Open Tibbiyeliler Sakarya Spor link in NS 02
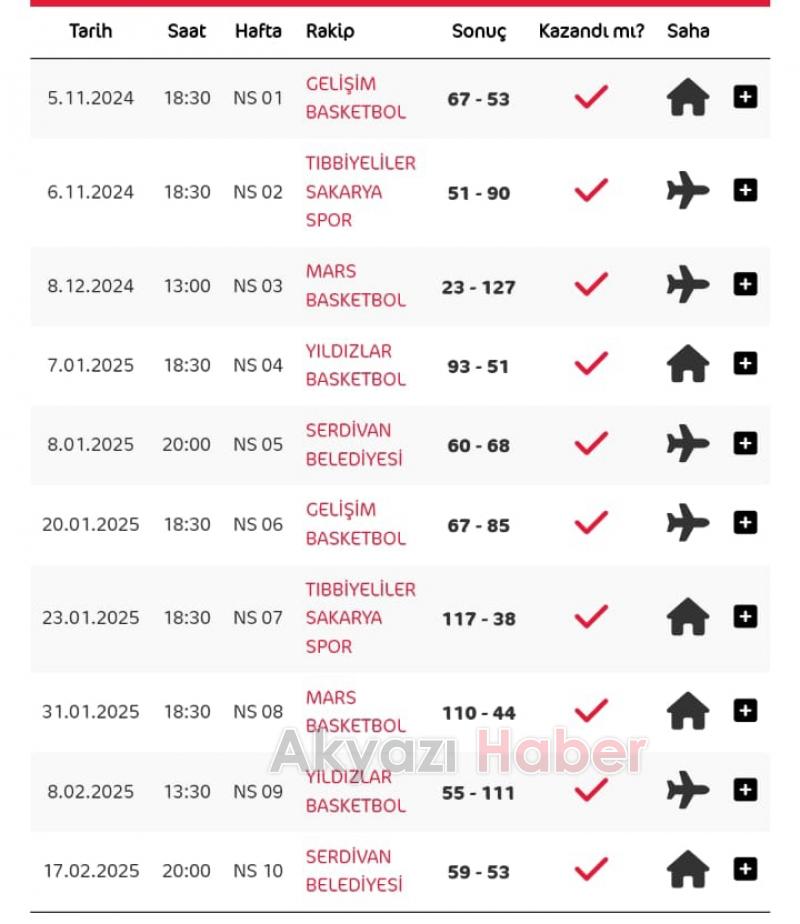The width and height of the screenshot is (800, 924). (360, 191)
